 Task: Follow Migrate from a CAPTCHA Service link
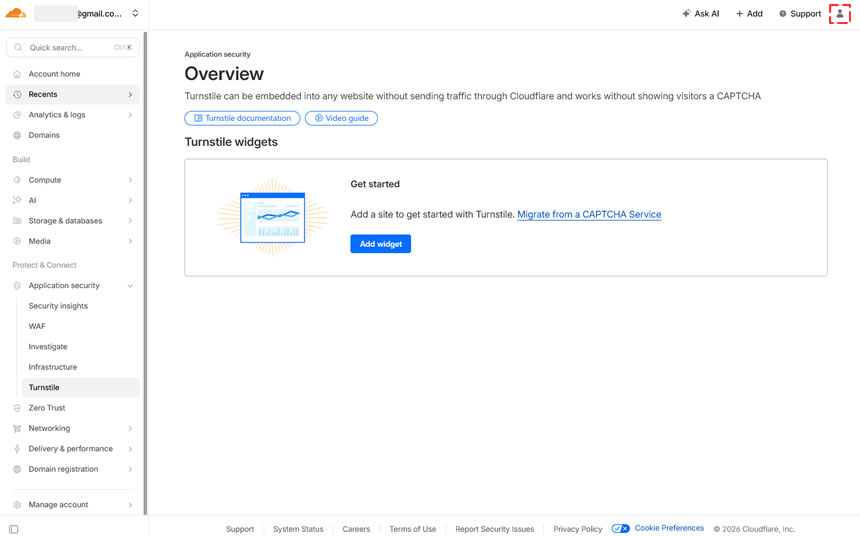pyautogui.click(x=589, y=215)
